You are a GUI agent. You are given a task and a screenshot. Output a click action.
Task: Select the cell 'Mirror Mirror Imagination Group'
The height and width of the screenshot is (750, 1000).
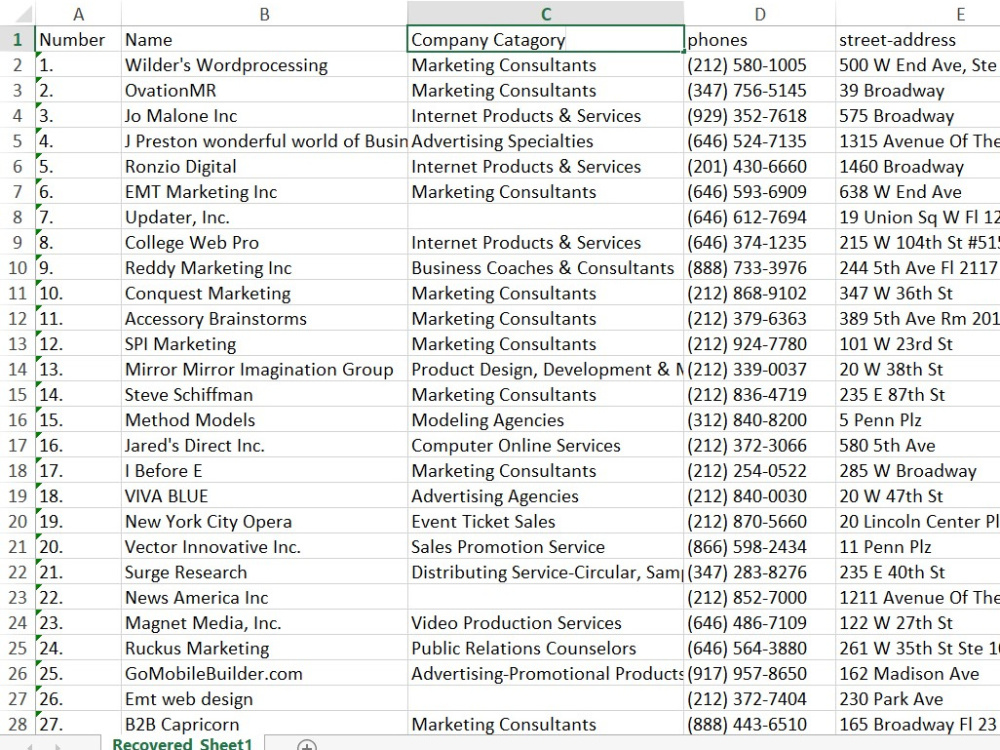click(264, 369)
